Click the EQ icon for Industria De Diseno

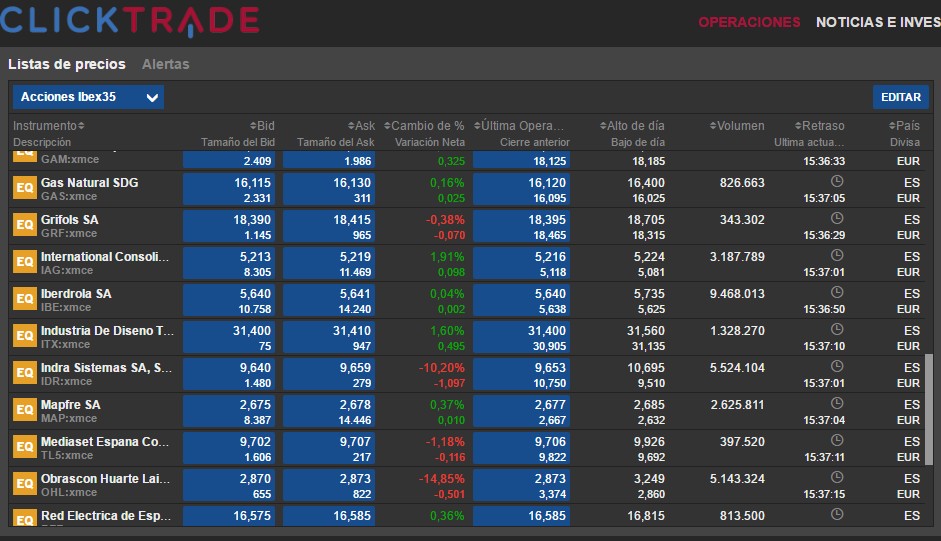click(x=25, y=336)
